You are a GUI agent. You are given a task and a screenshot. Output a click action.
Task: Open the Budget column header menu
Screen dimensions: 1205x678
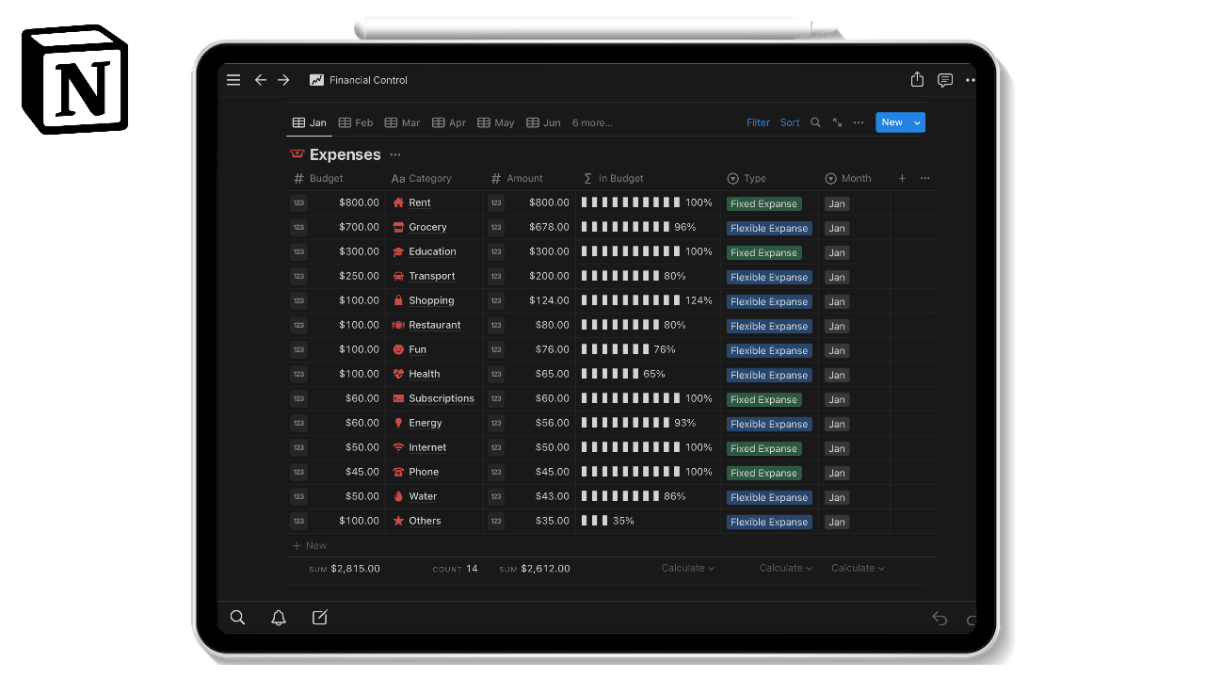pos(318,178)
